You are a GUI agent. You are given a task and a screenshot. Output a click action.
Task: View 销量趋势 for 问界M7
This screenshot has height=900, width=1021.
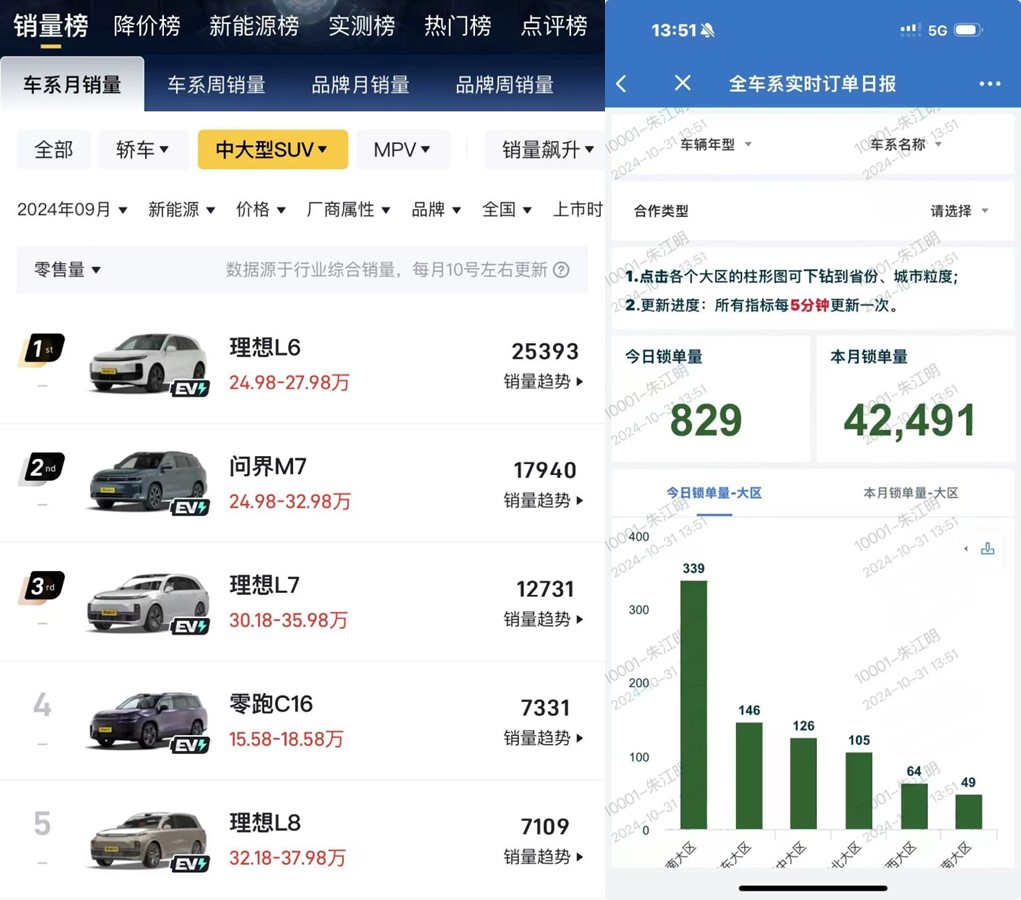click(x=543, y=501)
